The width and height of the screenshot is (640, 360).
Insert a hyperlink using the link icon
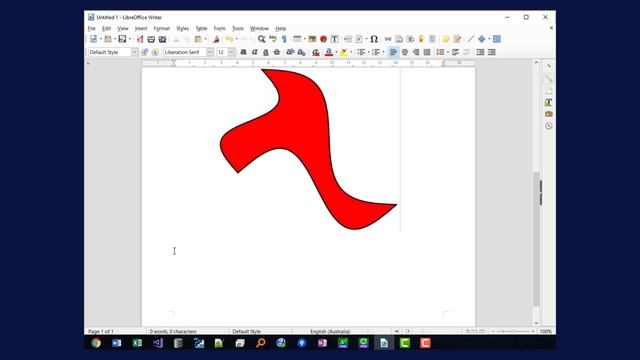[388, 39]
